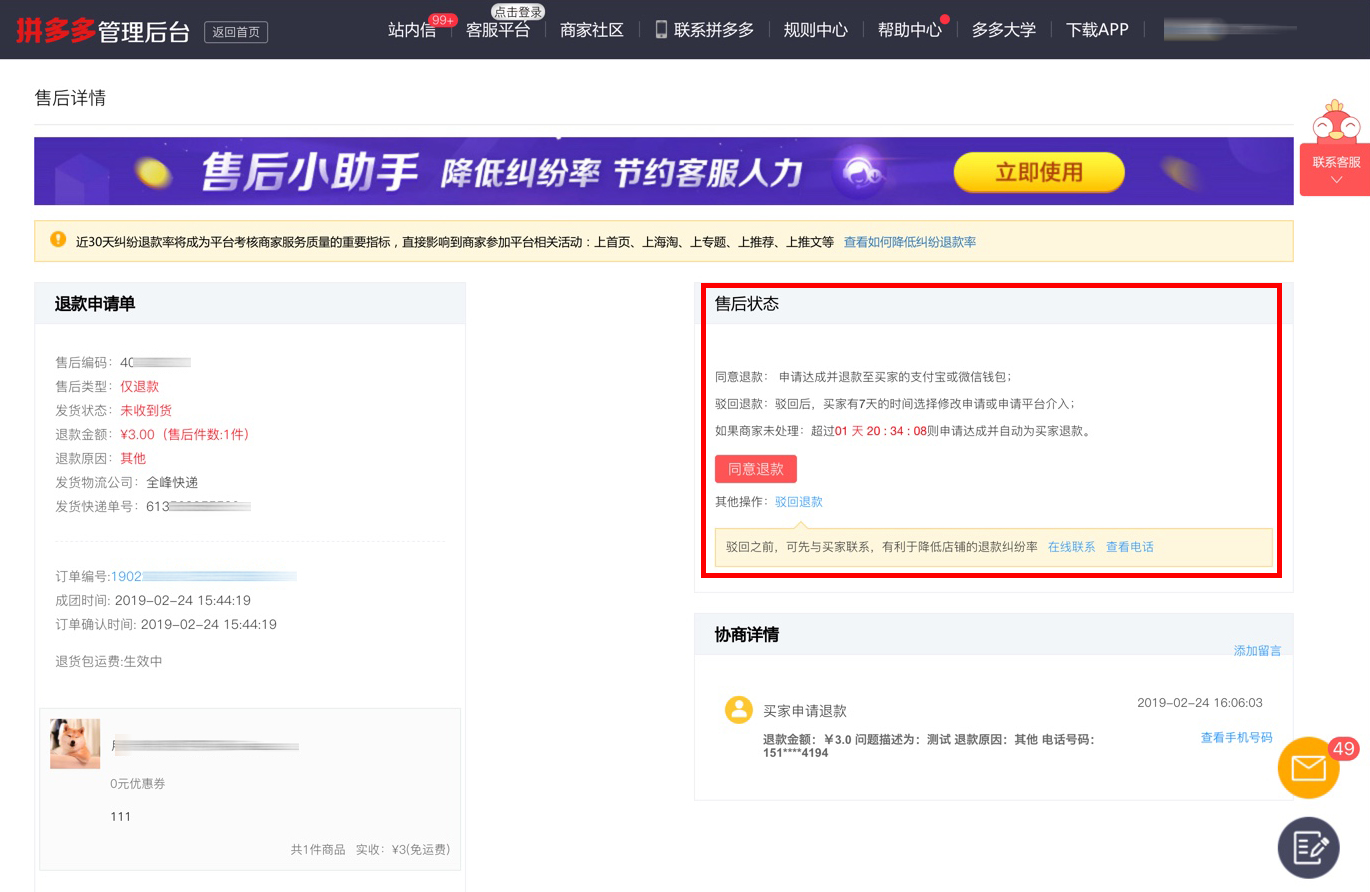Click 在线联系 to contact buyer
This screenshot has width=1370, height=892.
[x=1072, y=547]
